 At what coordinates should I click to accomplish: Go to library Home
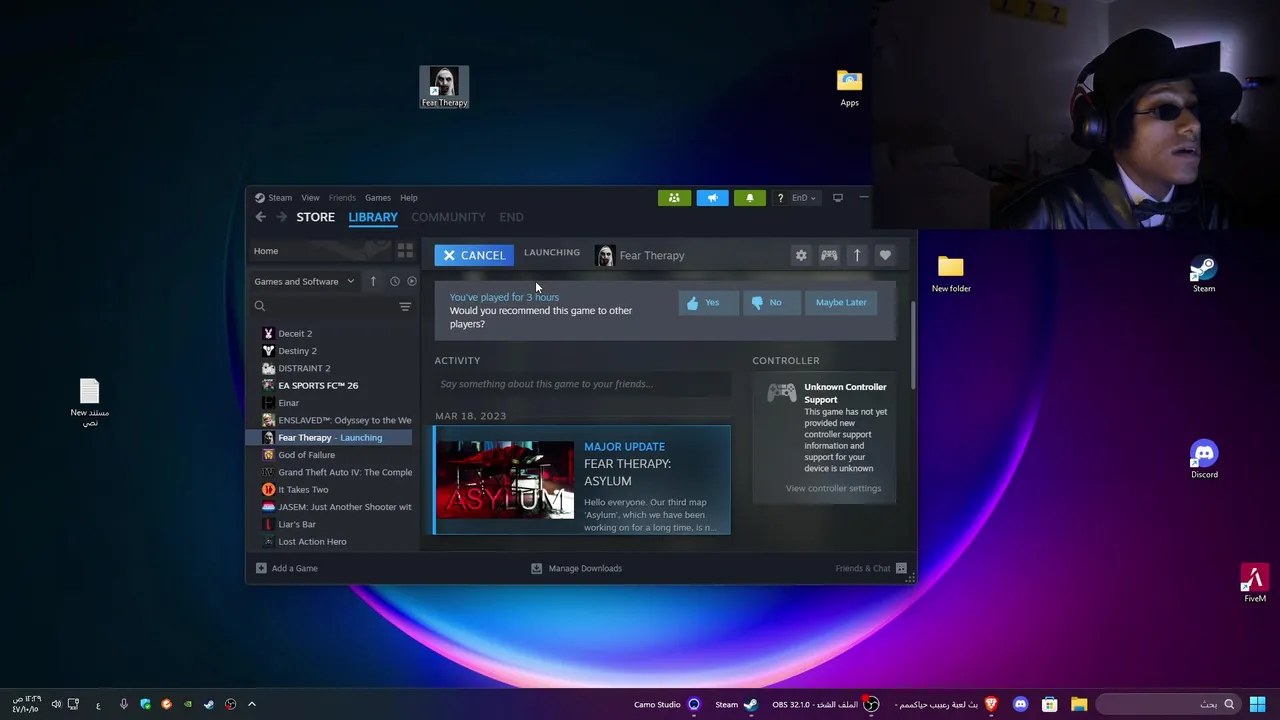pyautogui.click(x=318, y=251)
